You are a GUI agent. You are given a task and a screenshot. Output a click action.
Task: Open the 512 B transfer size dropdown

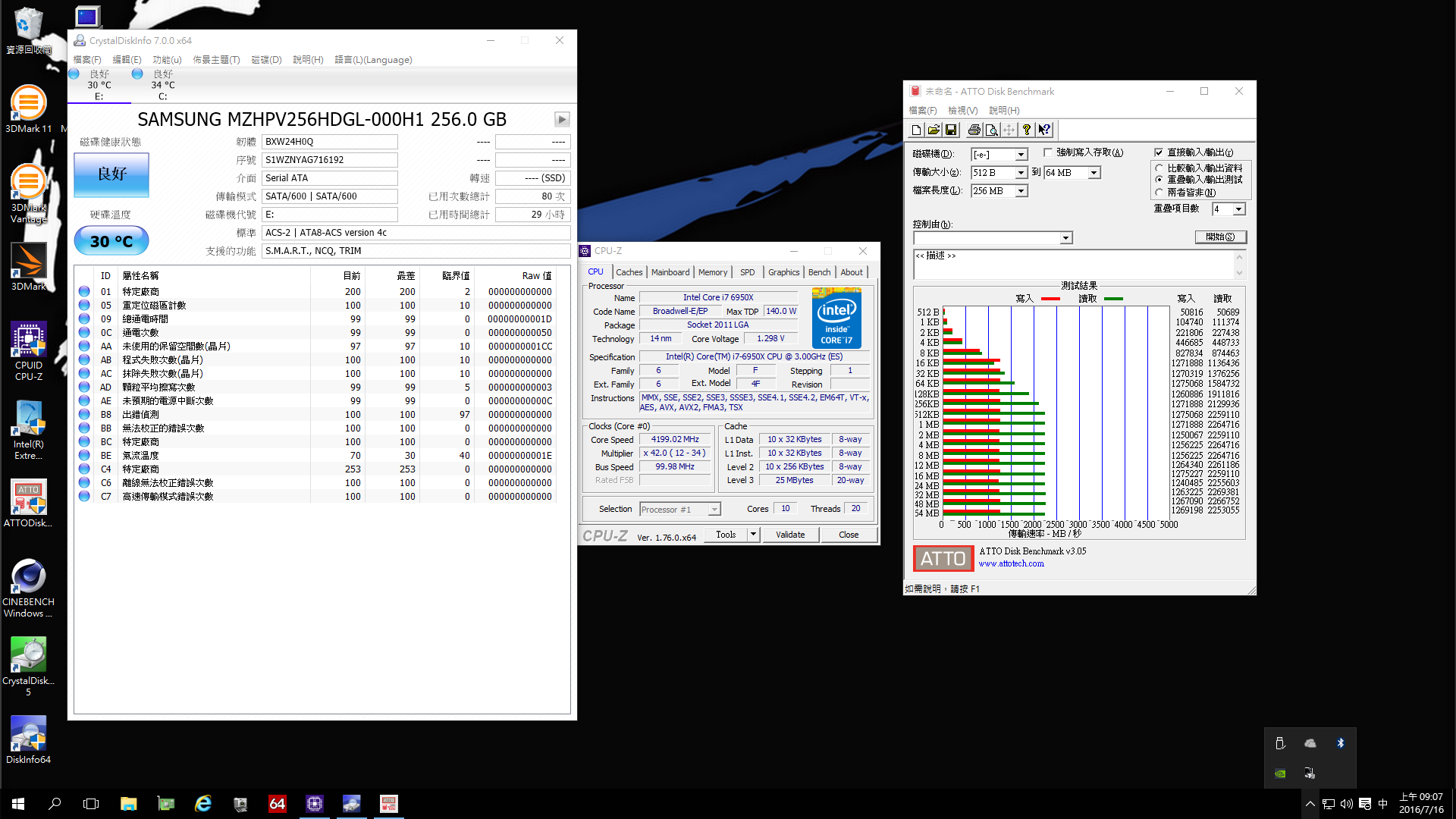1021,173
